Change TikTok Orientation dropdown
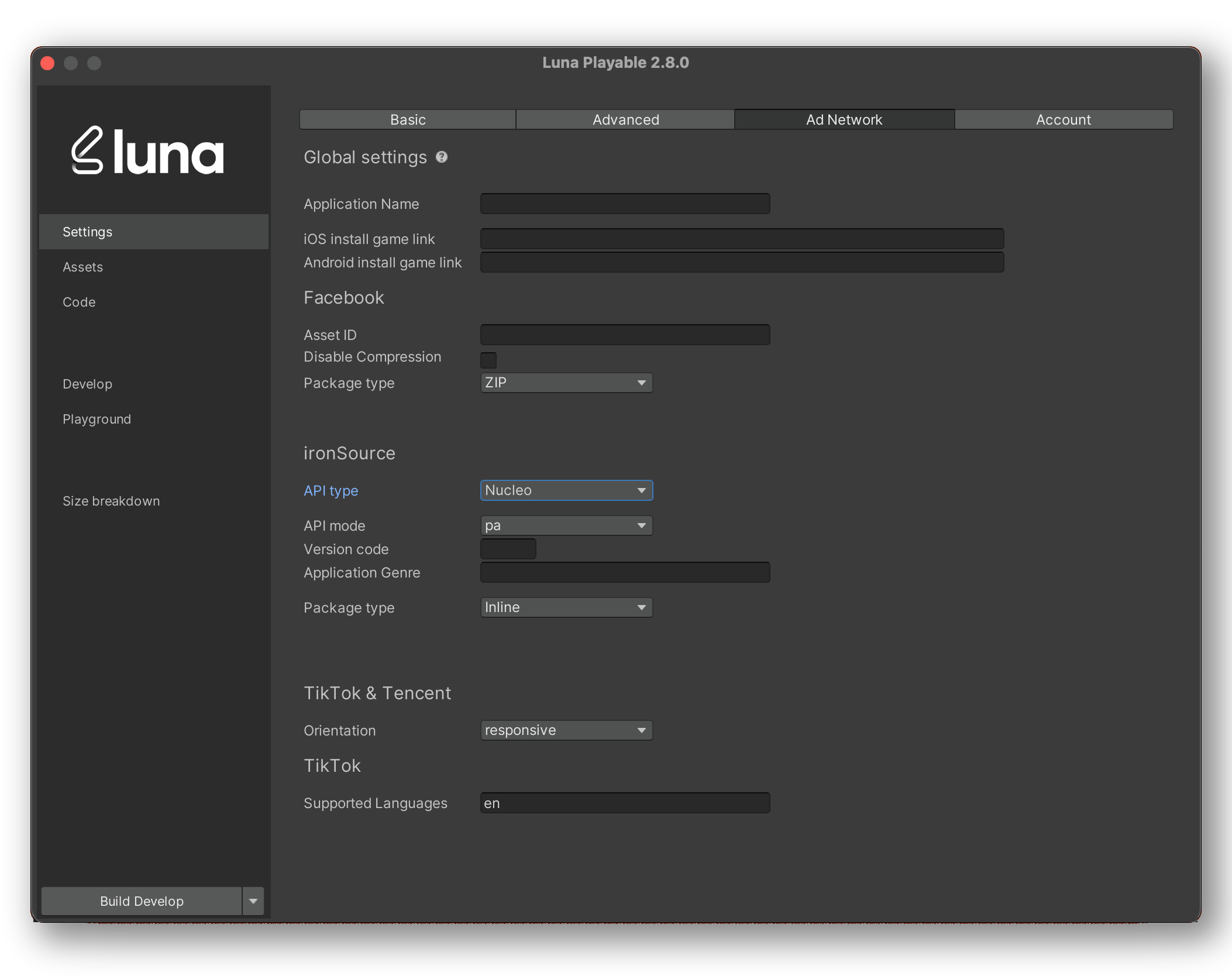1232x976 pixels. [564, 729]
